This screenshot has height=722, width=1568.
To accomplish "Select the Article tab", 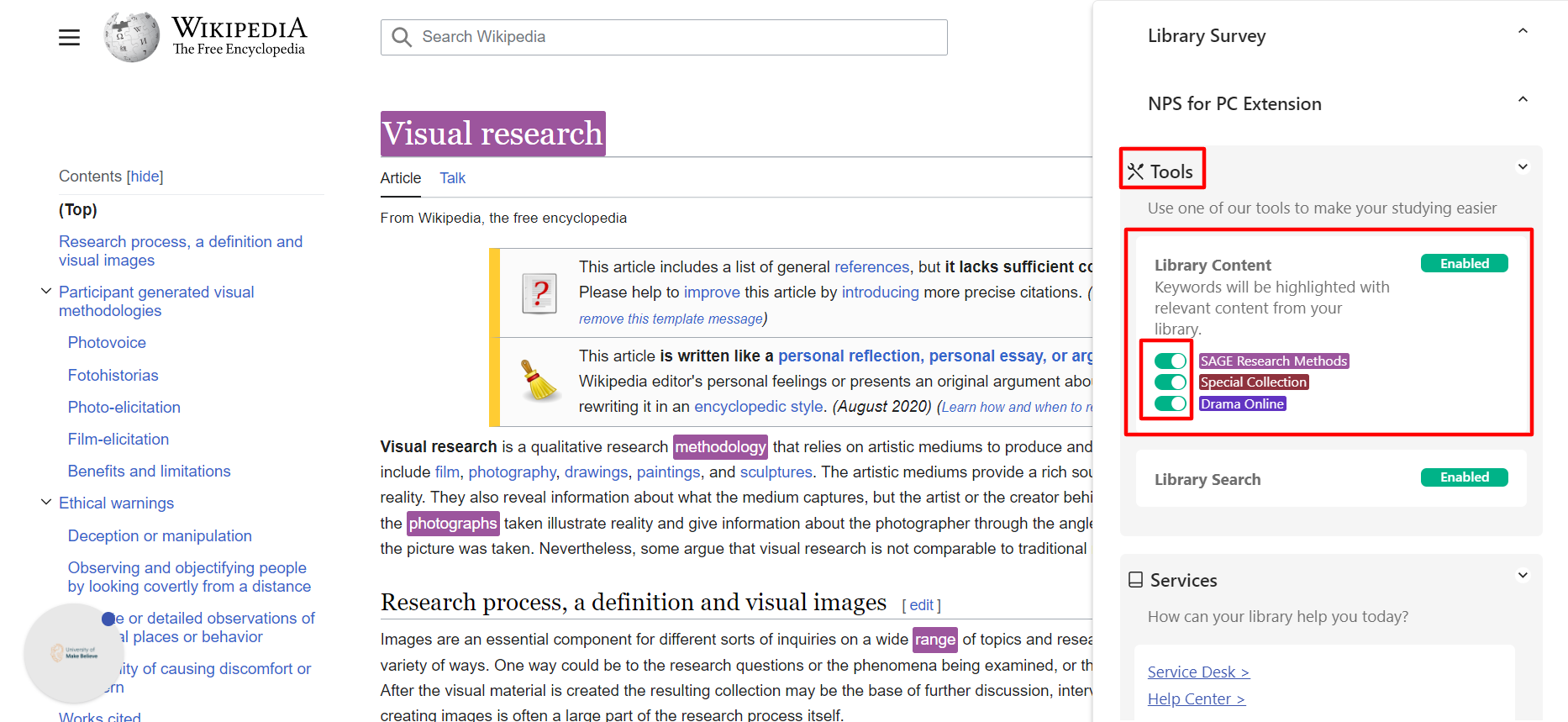I will tap(400, 178).
